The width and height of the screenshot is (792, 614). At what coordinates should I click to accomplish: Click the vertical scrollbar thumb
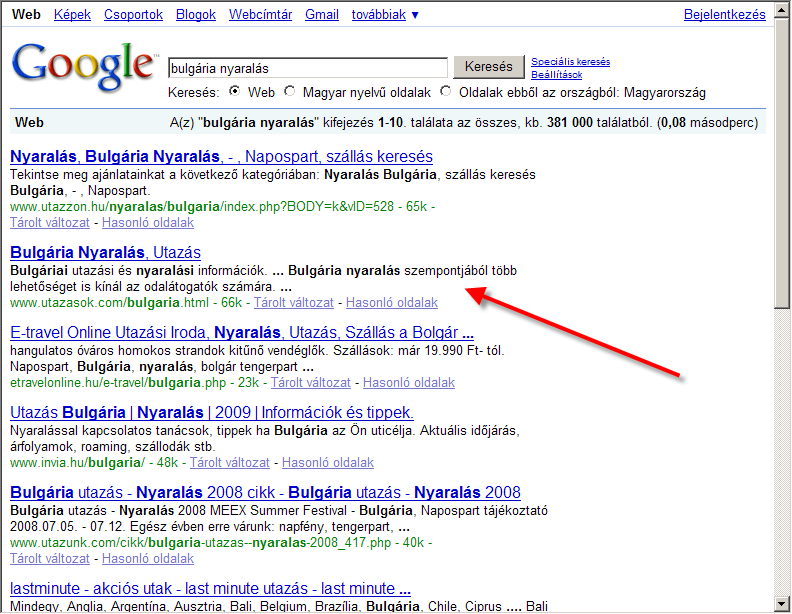click(782, 162)
